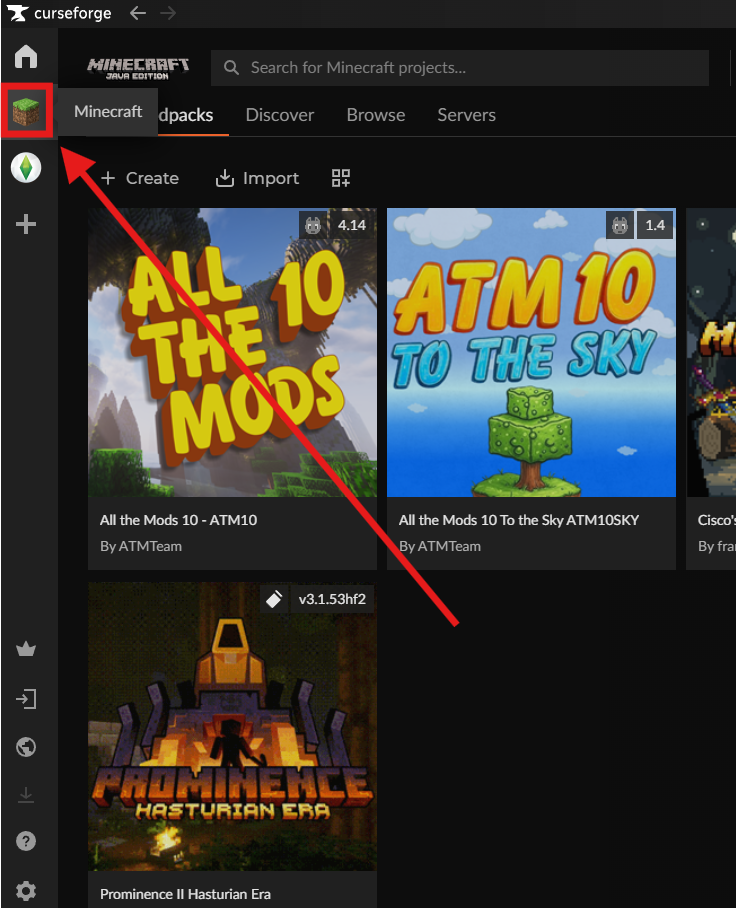
Task: Open The Sims 4 game icon
Action: pos(26,168)
